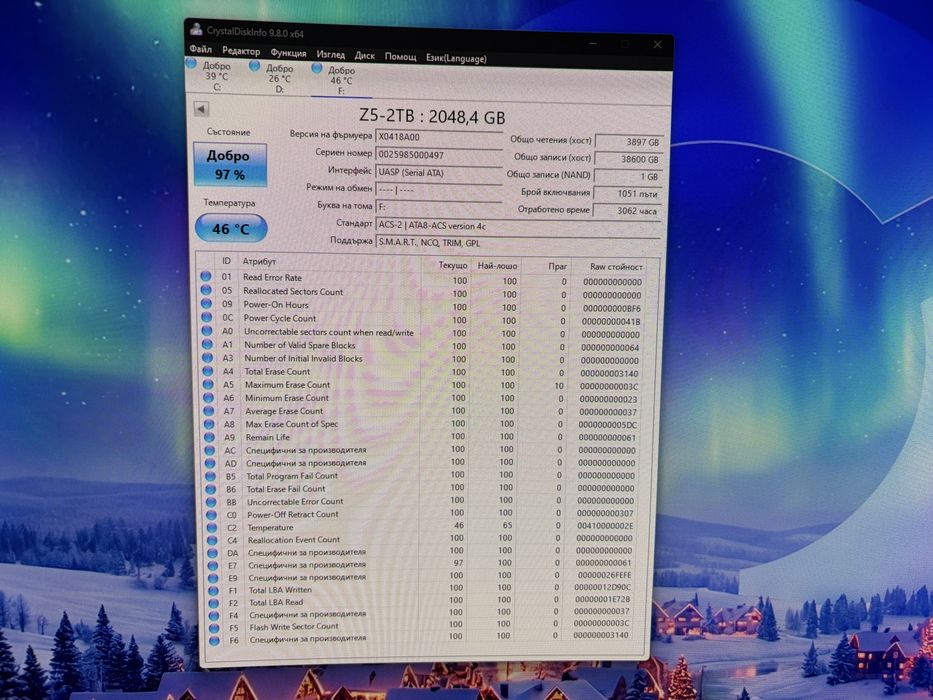Close the CrystalDiskInfo window
This screenshot has height=700, width=933.
pos(658,45)
